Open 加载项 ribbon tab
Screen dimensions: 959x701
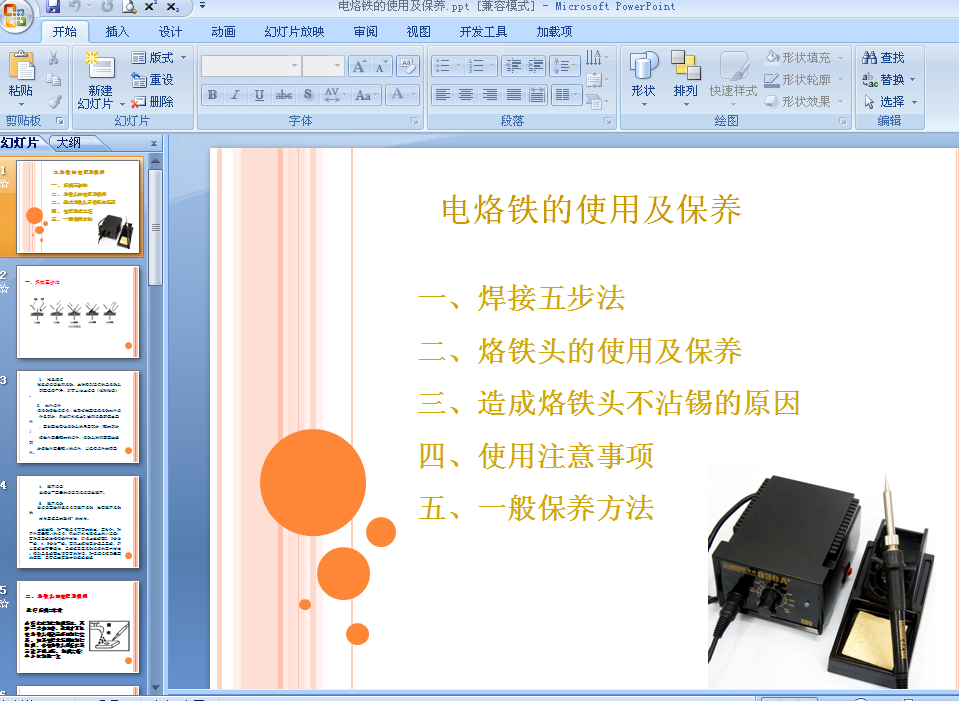[x=554, y=32]
